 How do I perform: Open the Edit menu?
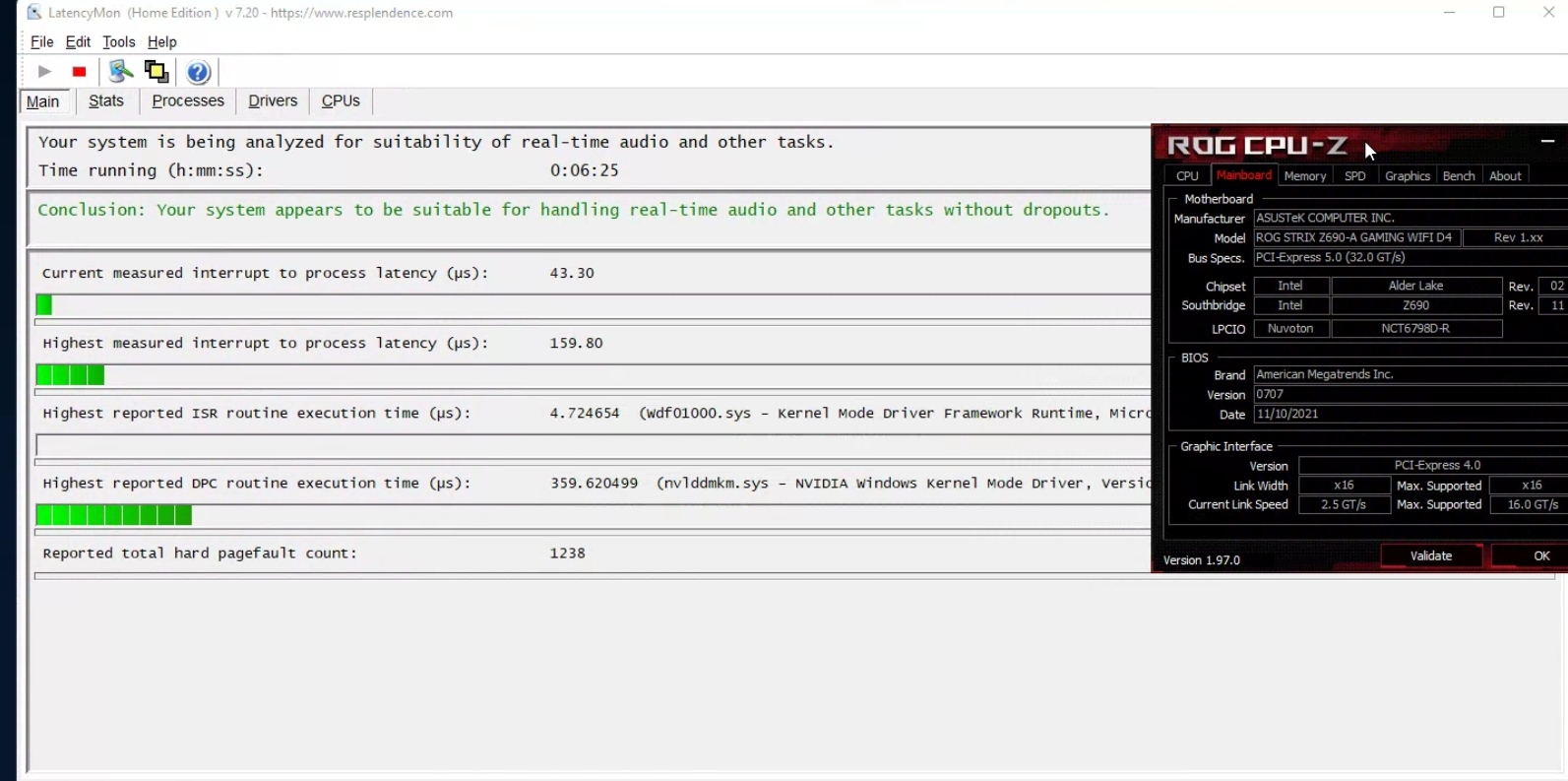click(78, 42)
